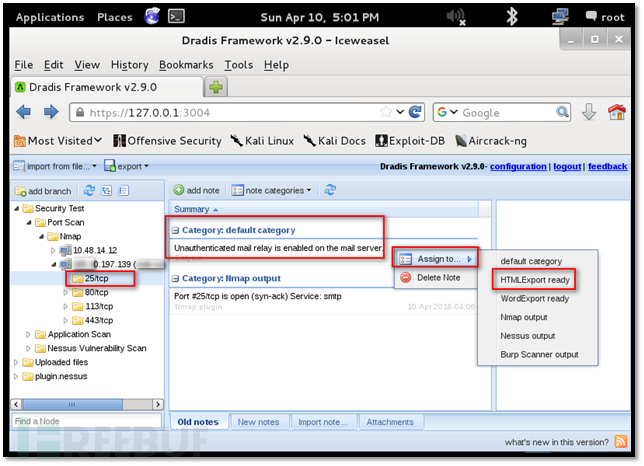The image size is (644, 466).
Task: Open the Offensive Security bookmark
Action: pyautogui.click(x=167, y=141)
